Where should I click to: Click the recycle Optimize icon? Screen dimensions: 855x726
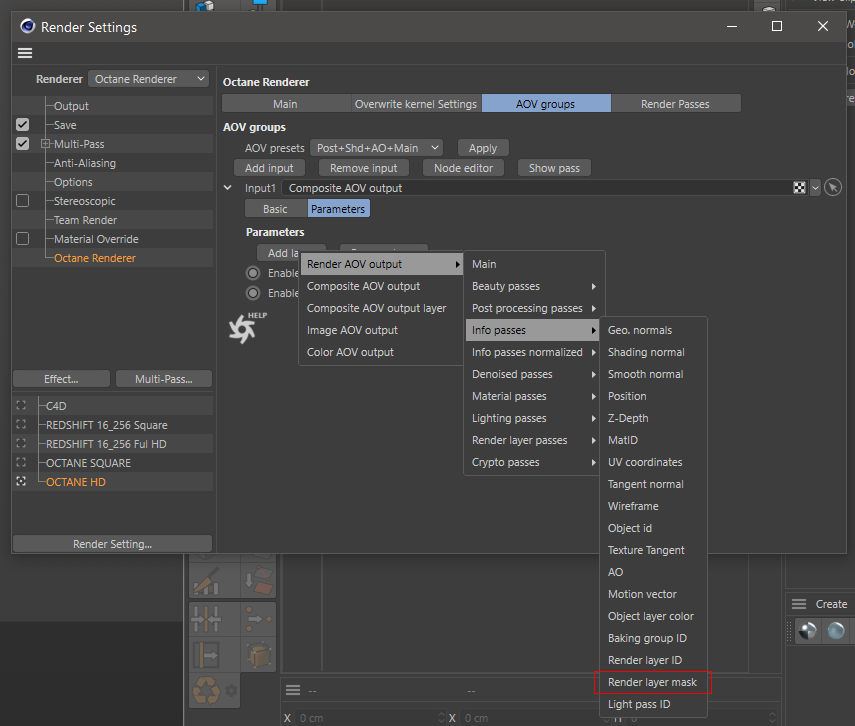click(x=206, y=691)
